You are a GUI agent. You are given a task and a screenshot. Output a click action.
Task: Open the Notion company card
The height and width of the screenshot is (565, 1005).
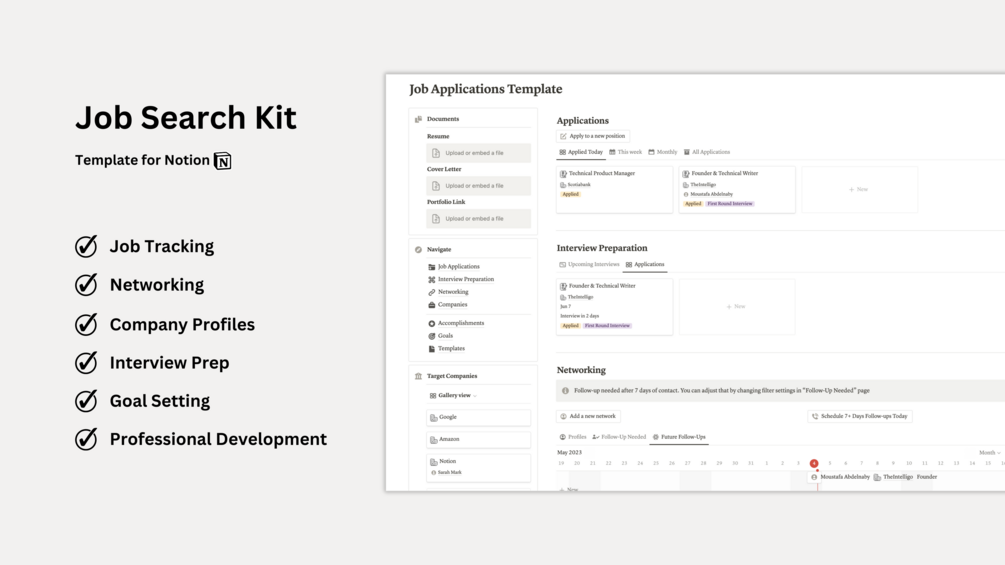coord(478,467)
